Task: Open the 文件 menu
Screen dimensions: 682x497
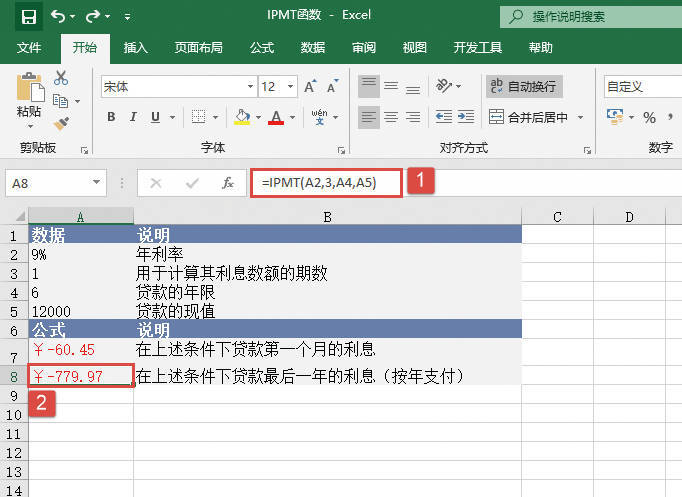Action: tap(29, 47)
